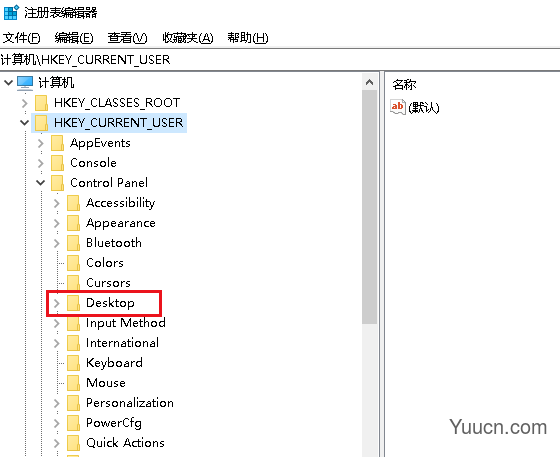Open the 收藏夹(A) menu
The width and height of the screenshot is (560, 457).
tap(188, 37)
